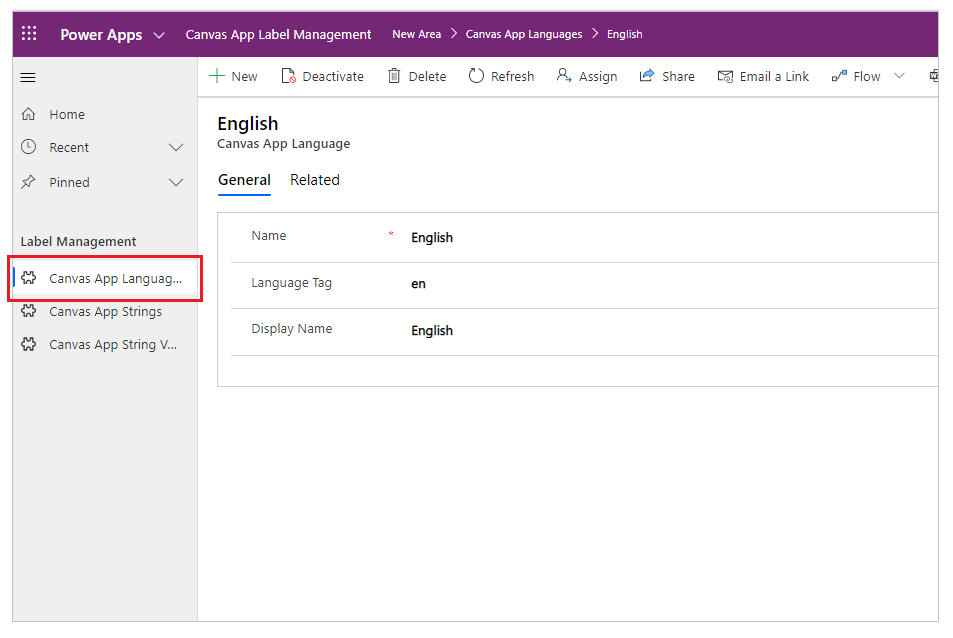Click the Email a Link label
The width and height of the screenshot is (953, 638).
coord(774,77)
